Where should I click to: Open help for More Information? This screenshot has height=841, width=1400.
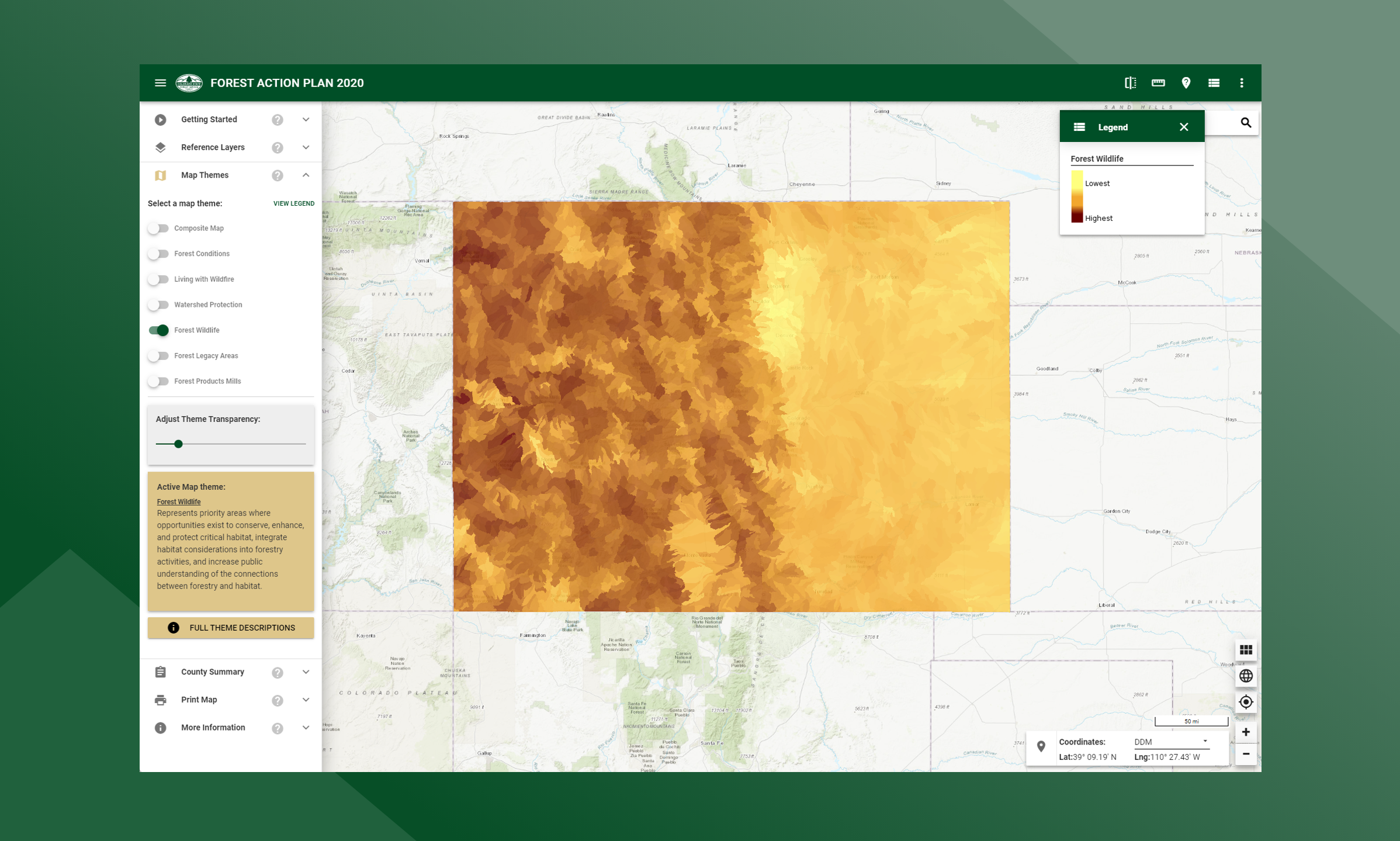click(x=278, y=728)
